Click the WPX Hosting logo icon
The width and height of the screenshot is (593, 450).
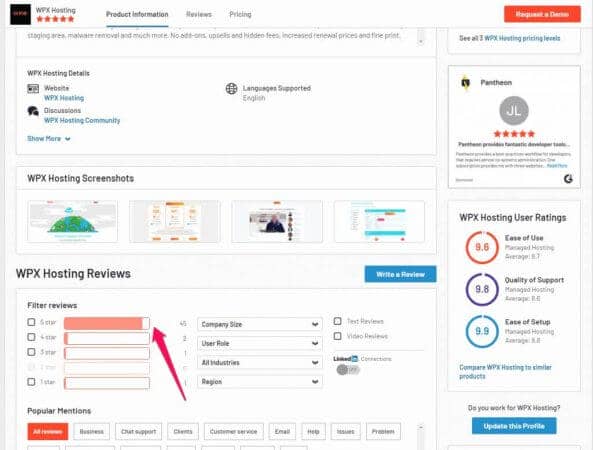(x=20, y=14)
